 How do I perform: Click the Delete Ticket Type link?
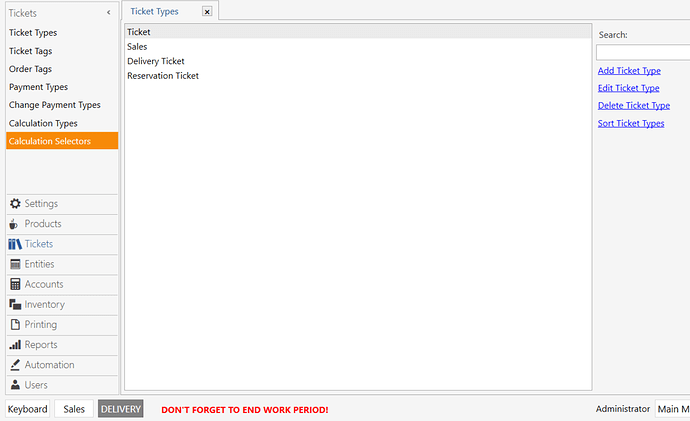point(634,106)
